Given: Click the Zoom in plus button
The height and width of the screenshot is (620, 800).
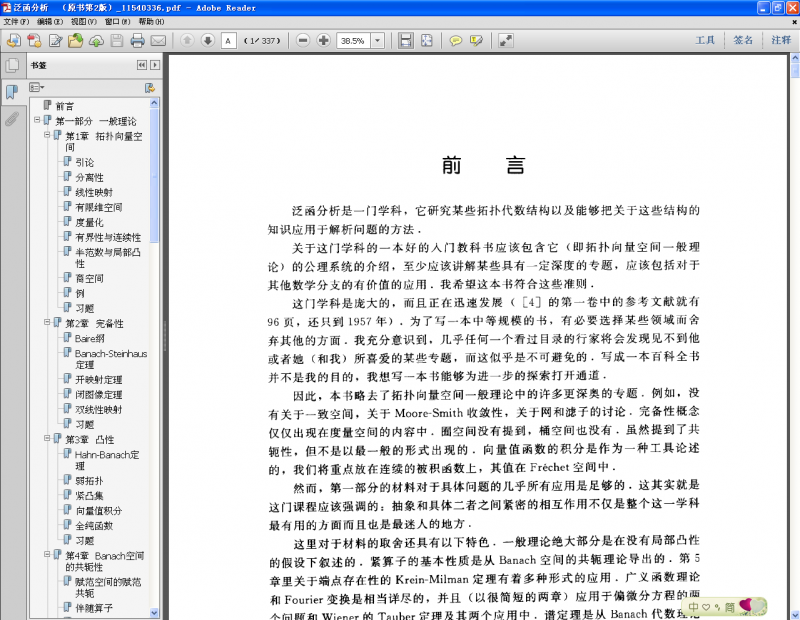Looking at the screenshot, I should click(323, 40).
